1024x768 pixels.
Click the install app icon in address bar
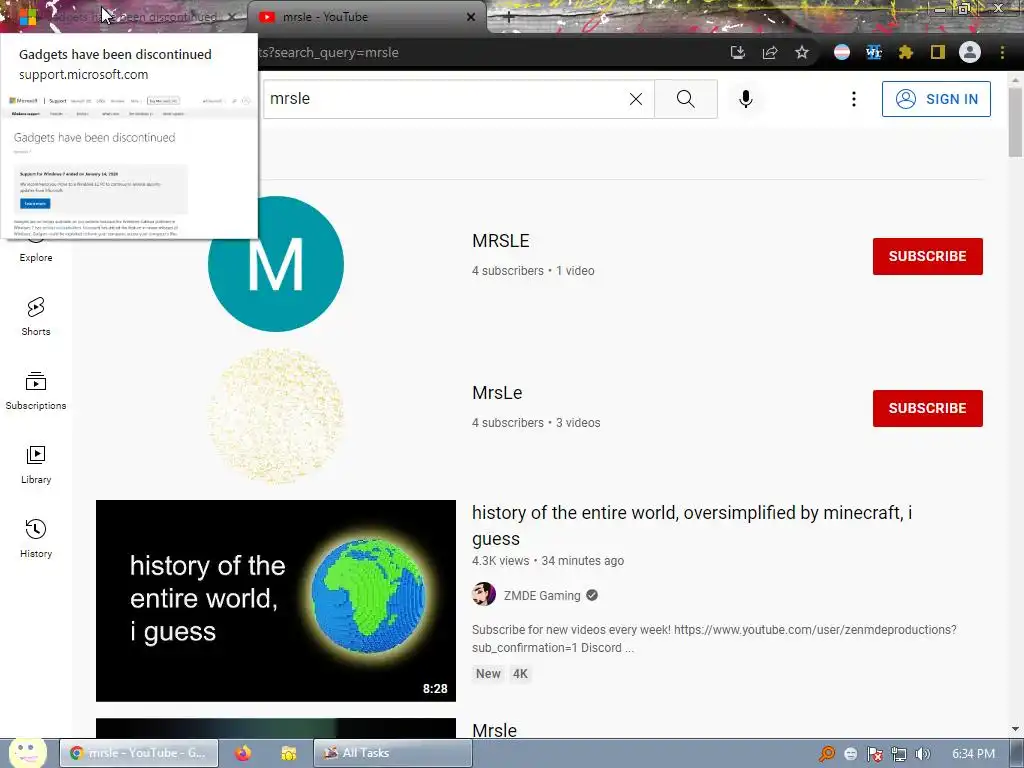coord(738,52)
